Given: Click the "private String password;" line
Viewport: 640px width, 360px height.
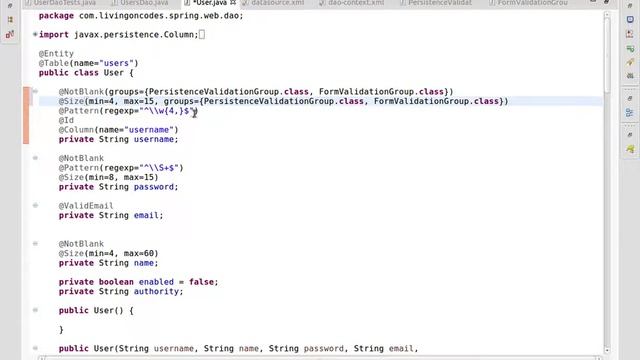Looking at the screenshot, I should click(118, 187).
